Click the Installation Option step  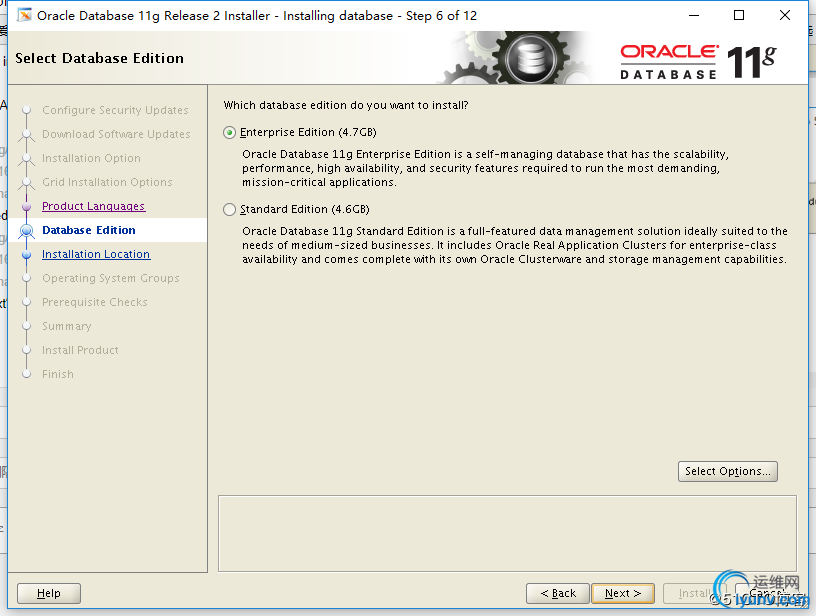coord(91,158)
